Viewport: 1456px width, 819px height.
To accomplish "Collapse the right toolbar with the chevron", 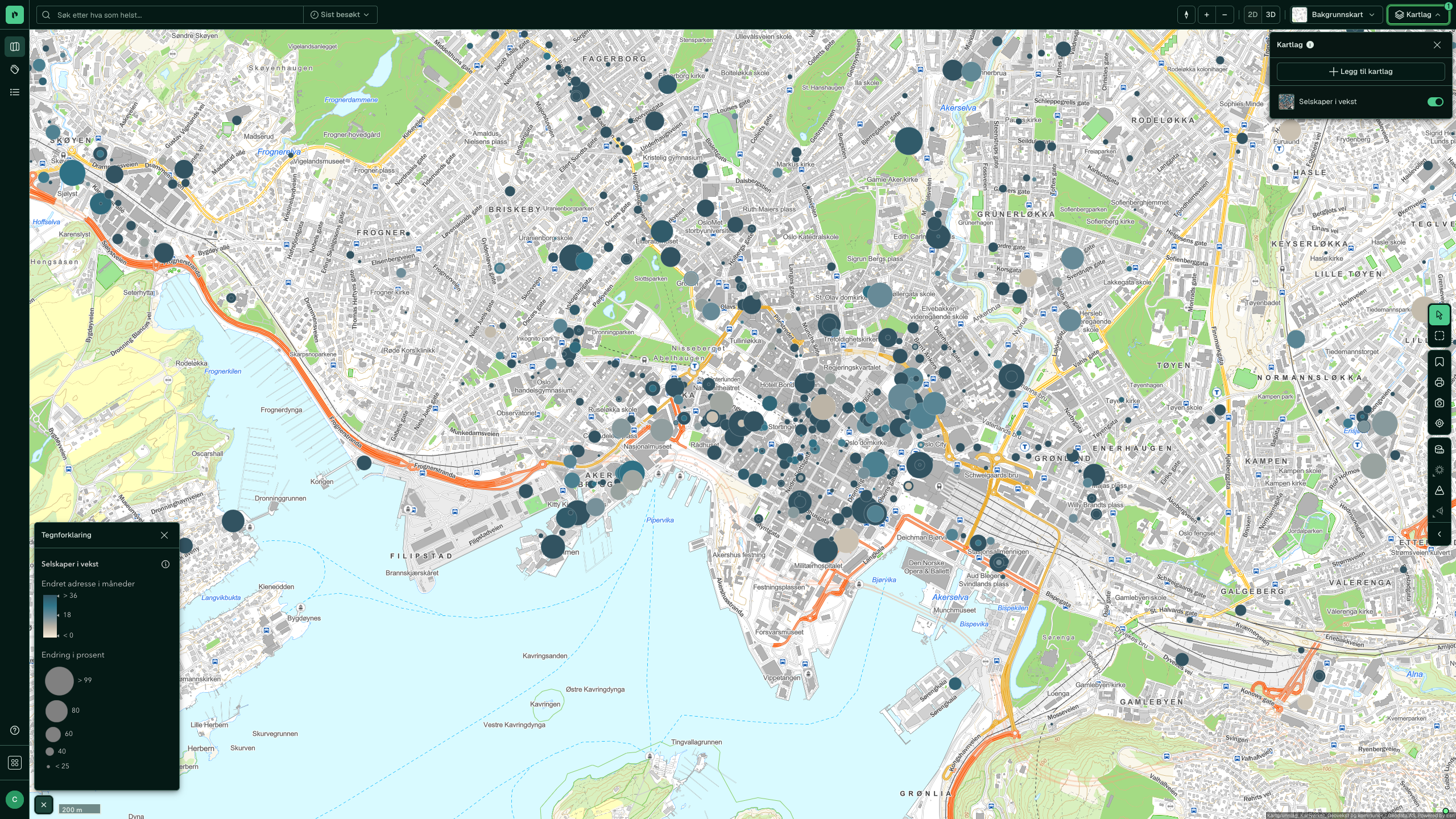I will tap(1440, 534).
